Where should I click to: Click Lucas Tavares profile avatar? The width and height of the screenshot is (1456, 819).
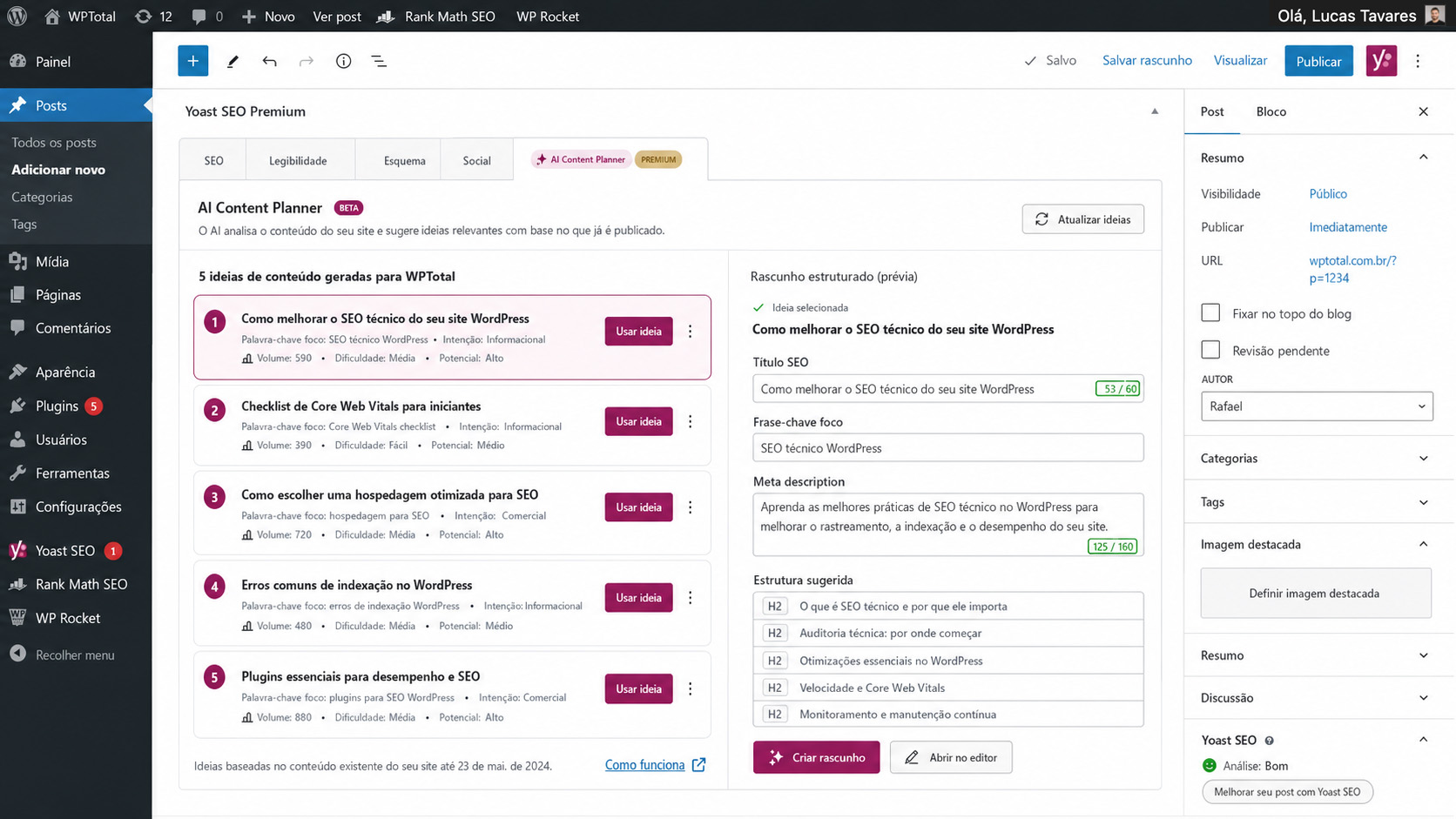(x=1435, y=15)
